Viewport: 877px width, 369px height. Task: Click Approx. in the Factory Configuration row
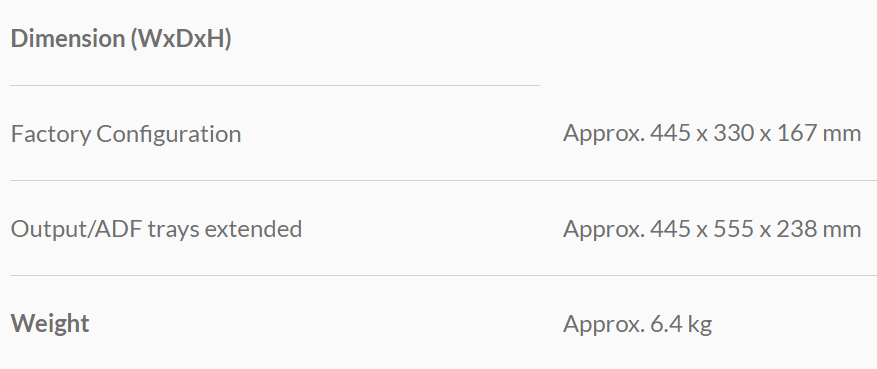tap(604, 134)
